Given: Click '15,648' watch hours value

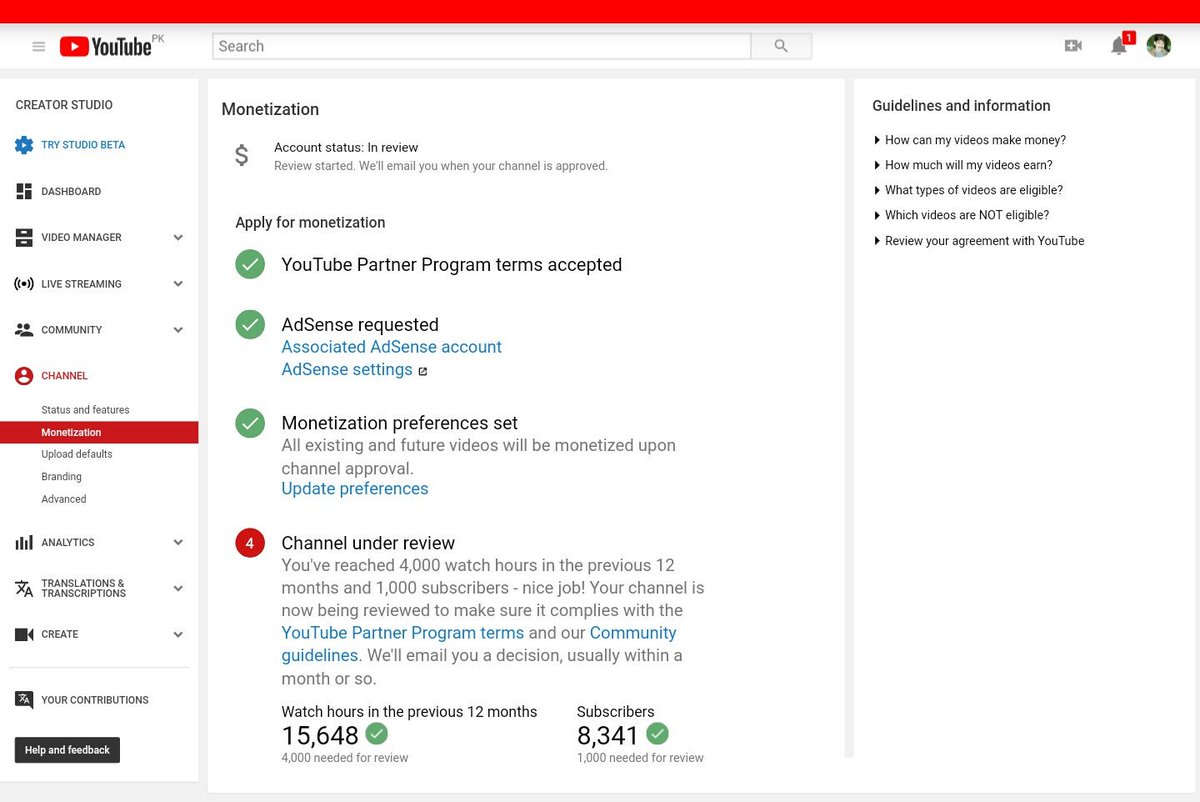Looking at the screenshot, I should (x=320, y=736).
